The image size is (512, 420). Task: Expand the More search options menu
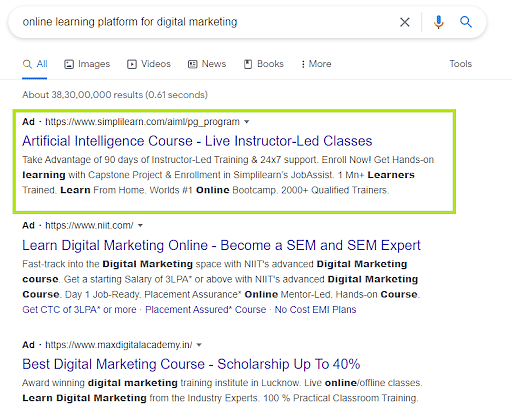click(x=316, y=64)
